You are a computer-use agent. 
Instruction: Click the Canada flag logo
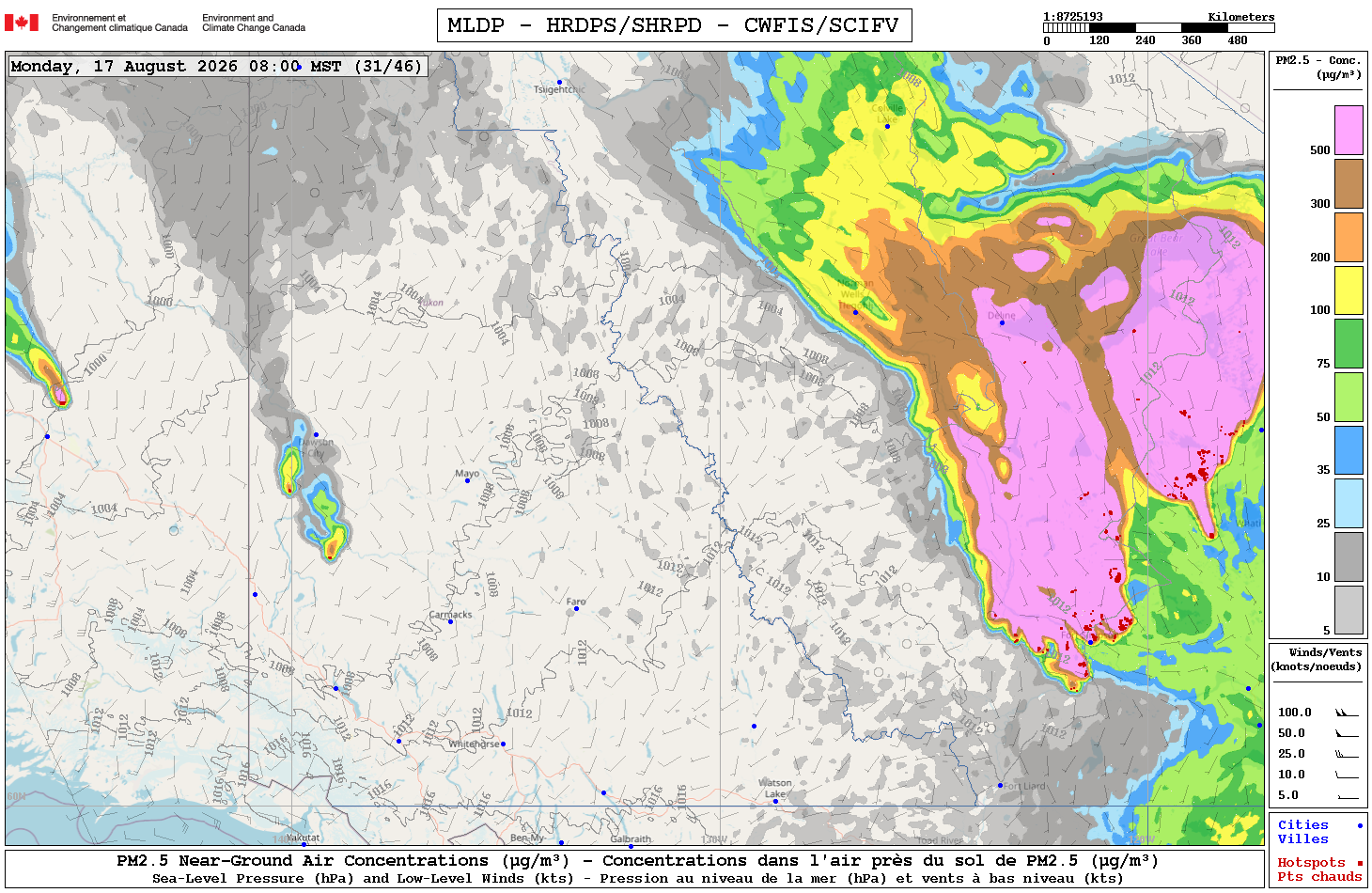[x=22, y=23]
